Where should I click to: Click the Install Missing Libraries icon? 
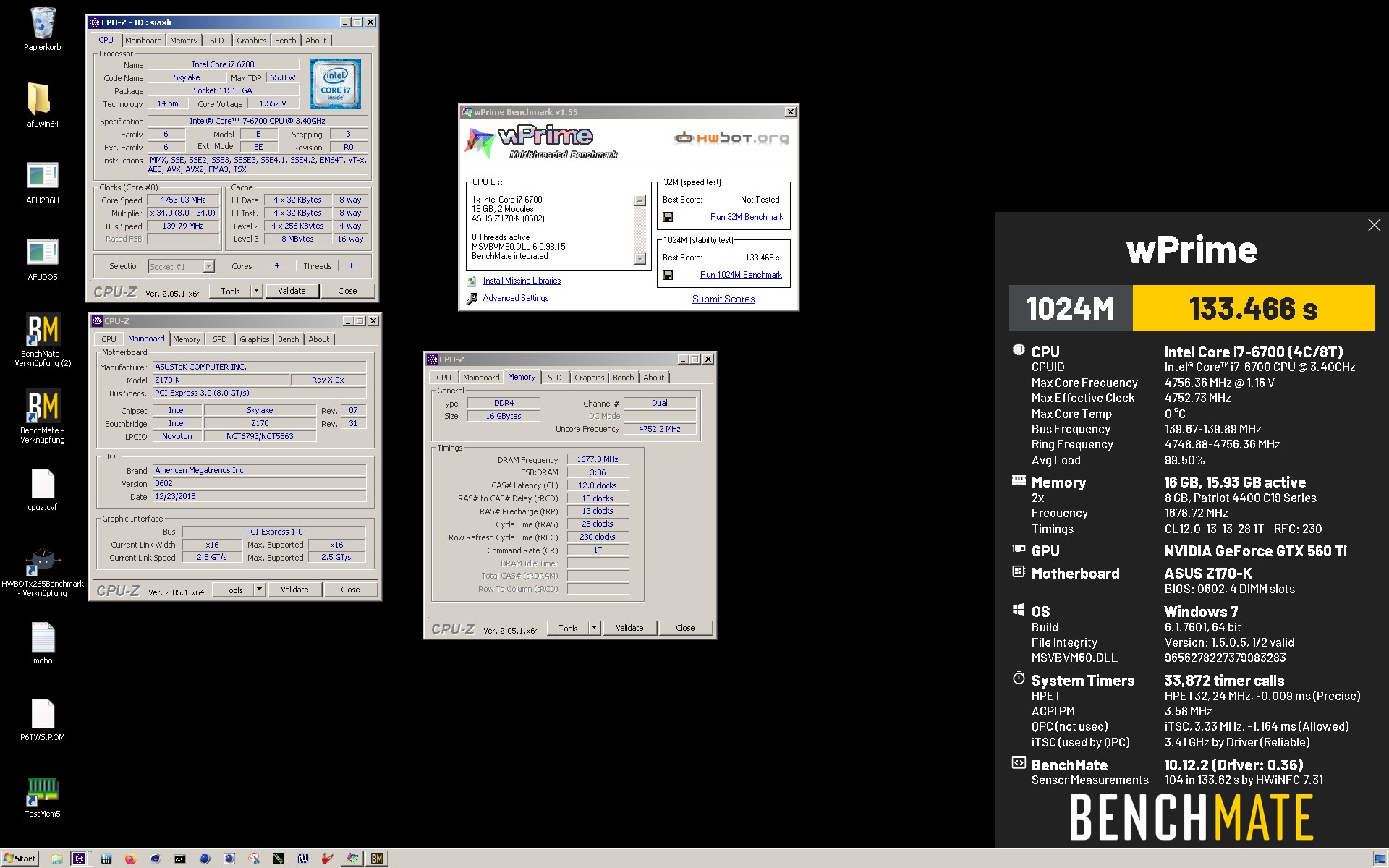pyautogui.click(x=472, y=281)
